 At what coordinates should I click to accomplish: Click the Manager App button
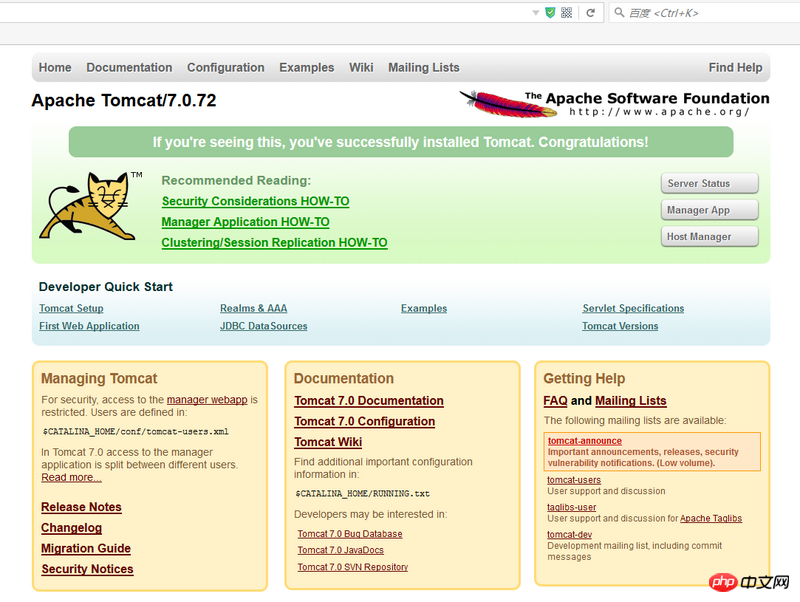710,210
